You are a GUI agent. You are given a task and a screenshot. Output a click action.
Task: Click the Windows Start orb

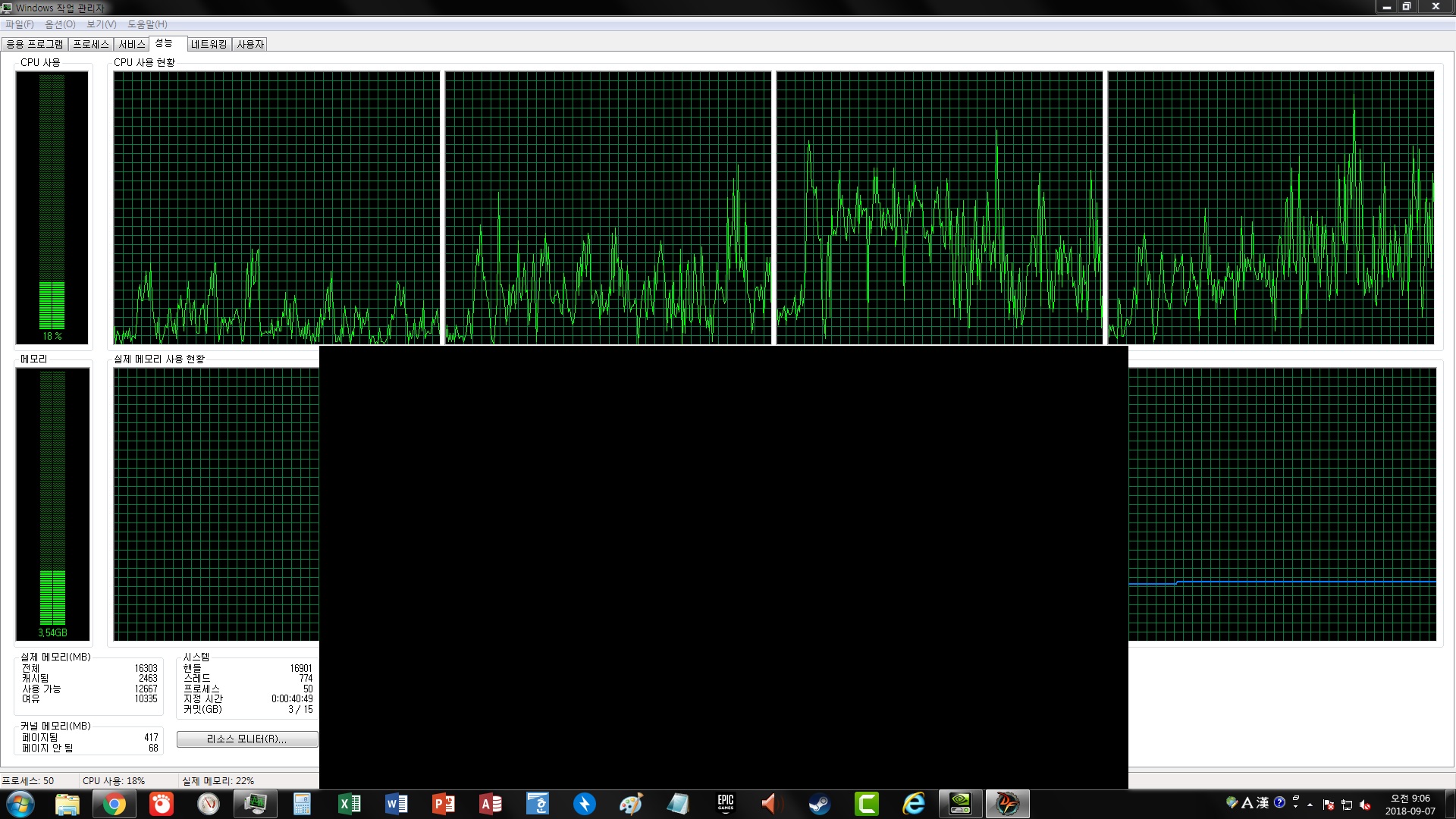20,804
